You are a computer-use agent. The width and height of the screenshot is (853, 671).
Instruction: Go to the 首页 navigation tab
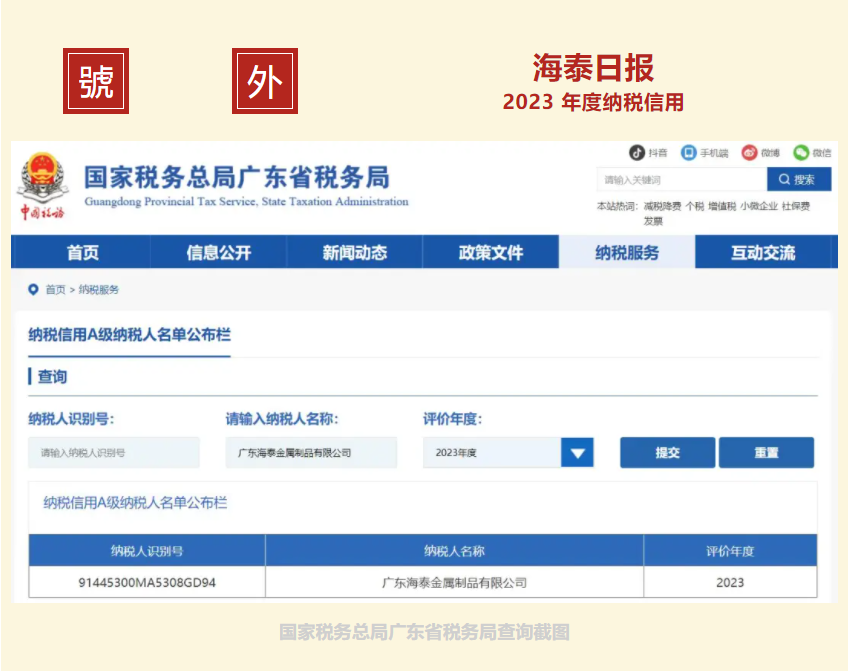point(82,253)
